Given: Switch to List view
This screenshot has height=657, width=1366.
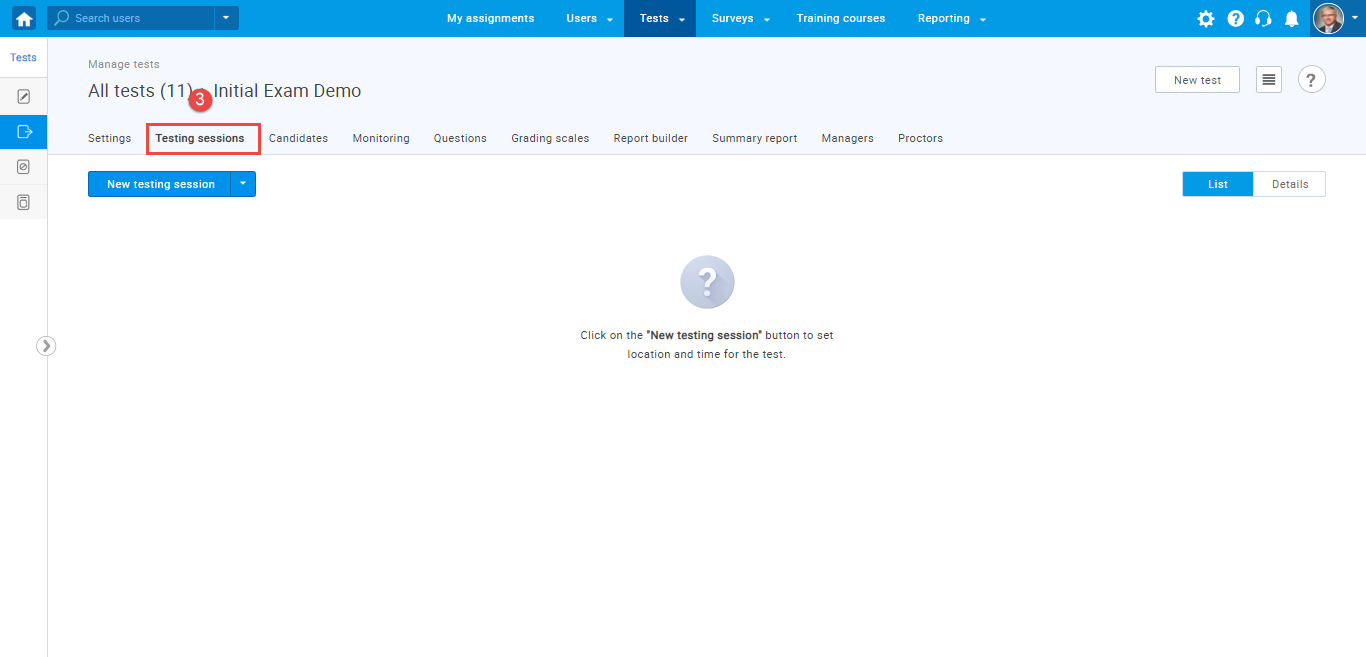Looking at the screenshot, I should [x=1217, y=184].
